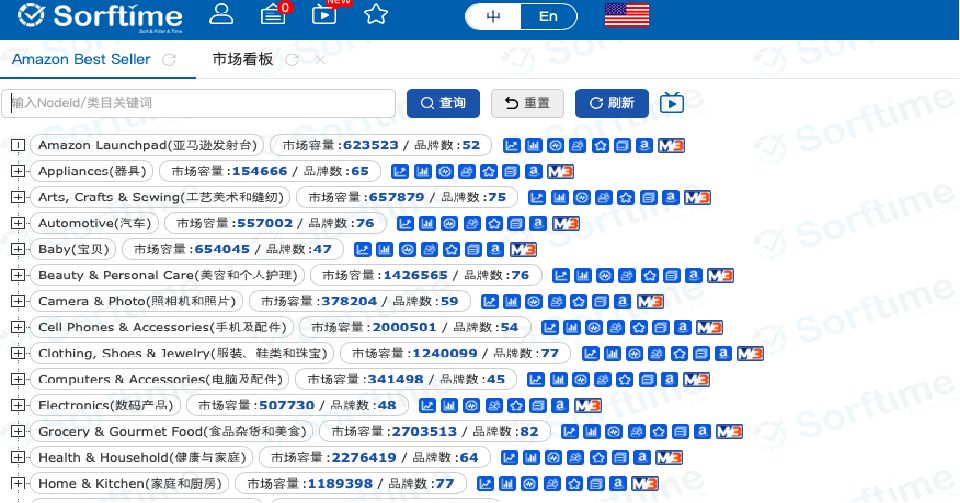Expand the Camera & Photo node

point(18,302)
